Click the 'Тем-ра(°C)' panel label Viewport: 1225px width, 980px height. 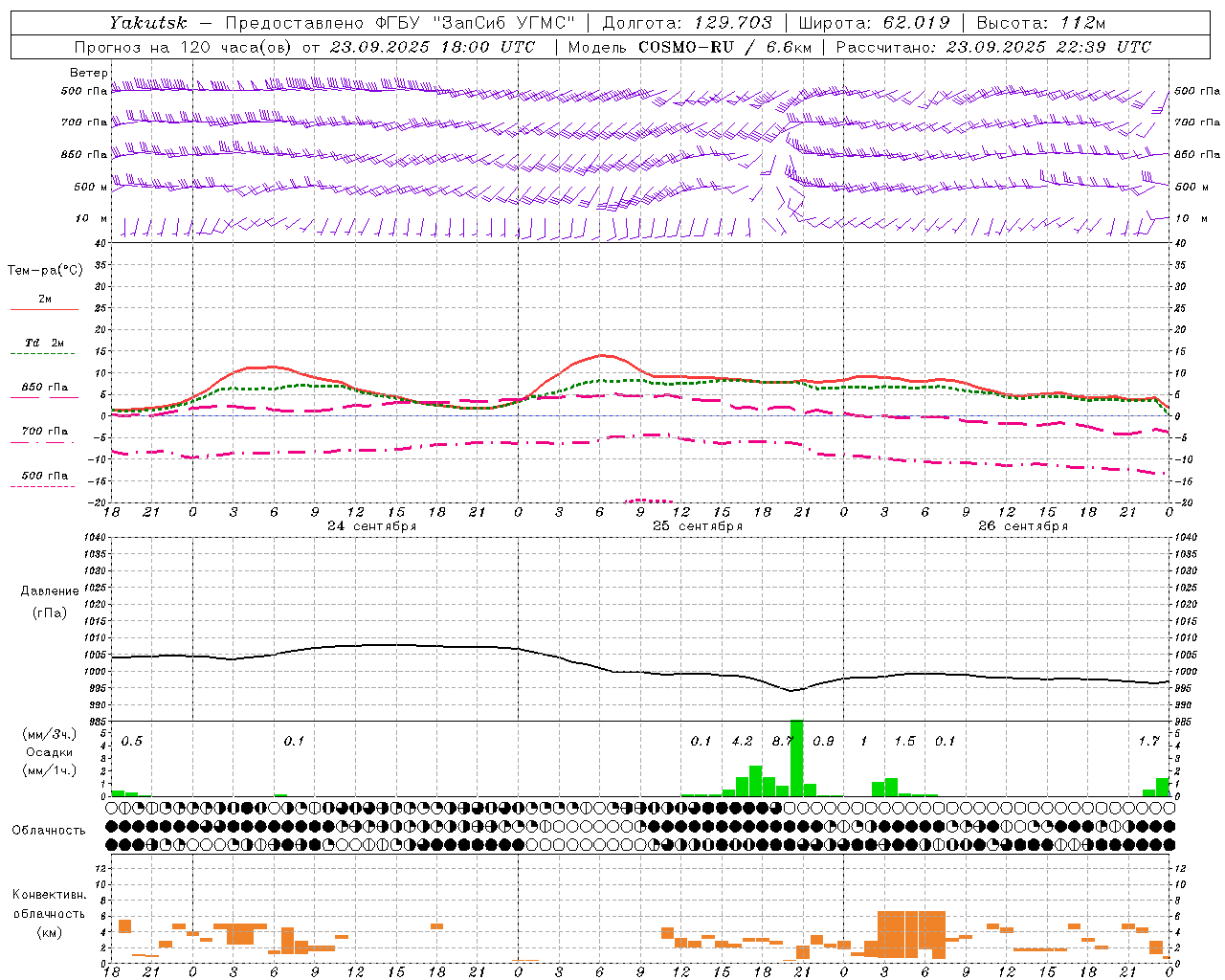click(x=45, y=271)
